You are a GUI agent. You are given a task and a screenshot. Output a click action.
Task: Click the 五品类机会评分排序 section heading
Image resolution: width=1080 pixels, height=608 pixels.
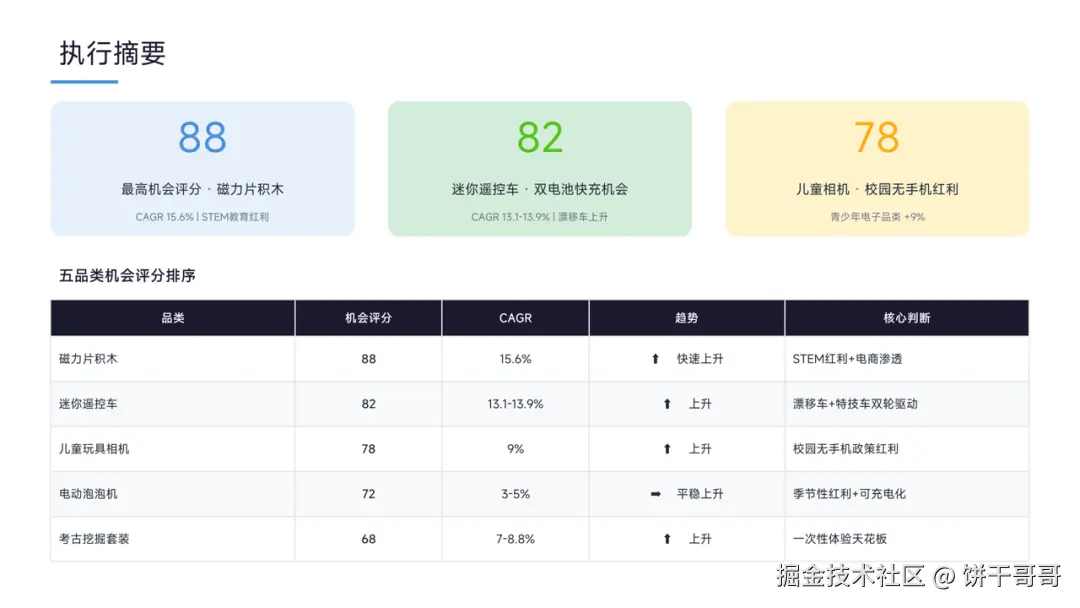(x=127, y=276)
